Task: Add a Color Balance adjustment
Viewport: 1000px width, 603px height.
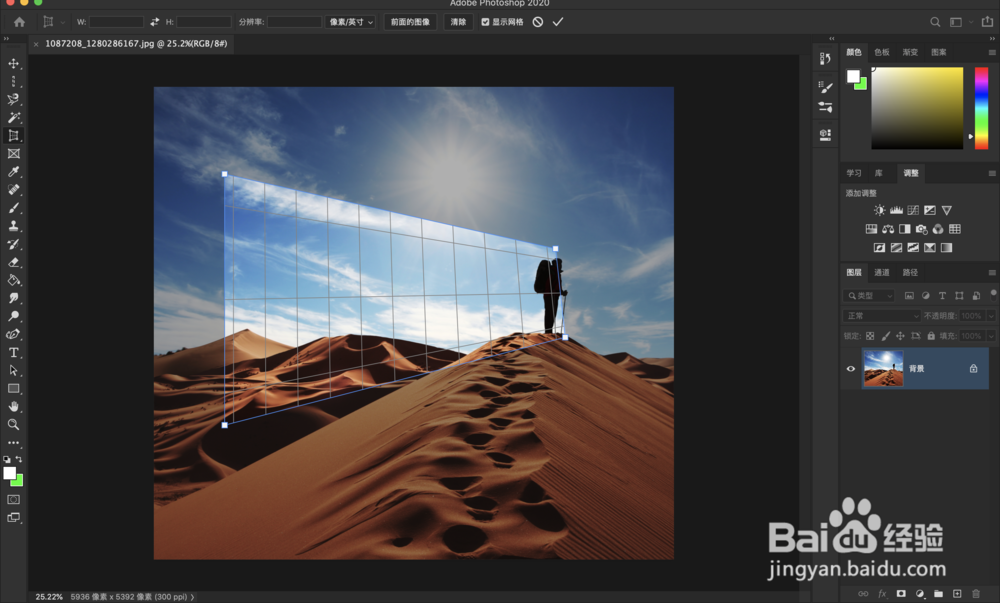Action: click(x=888, y=229)
